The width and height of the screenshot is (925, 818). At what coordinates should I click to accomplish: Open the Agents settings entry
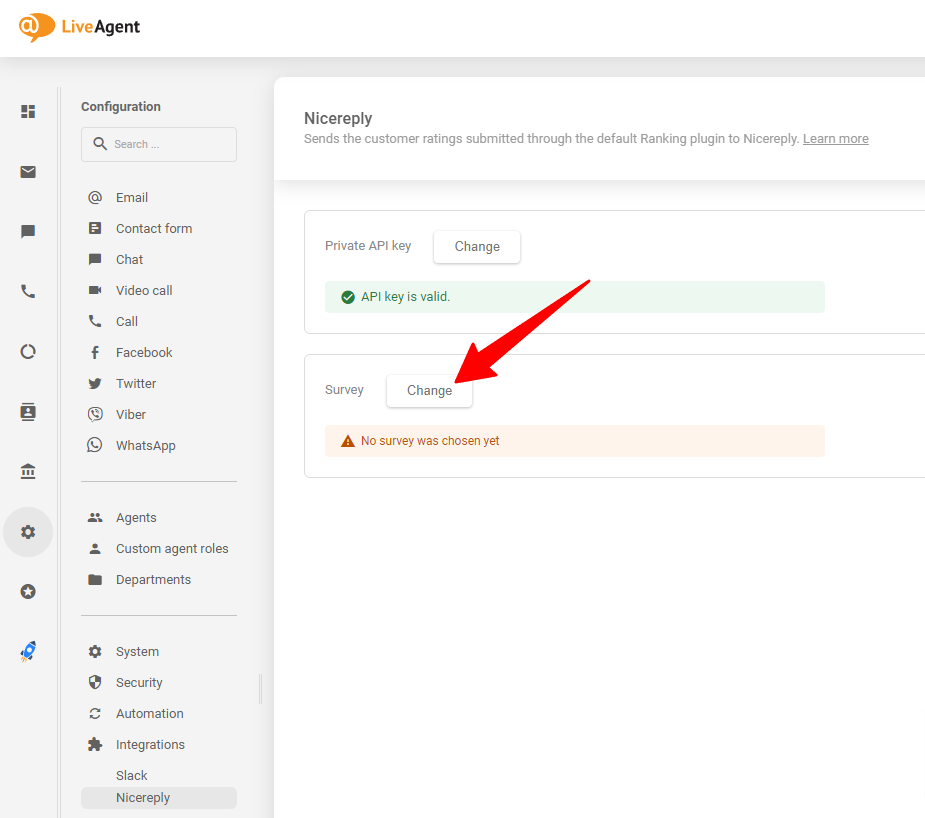(136, 517)
